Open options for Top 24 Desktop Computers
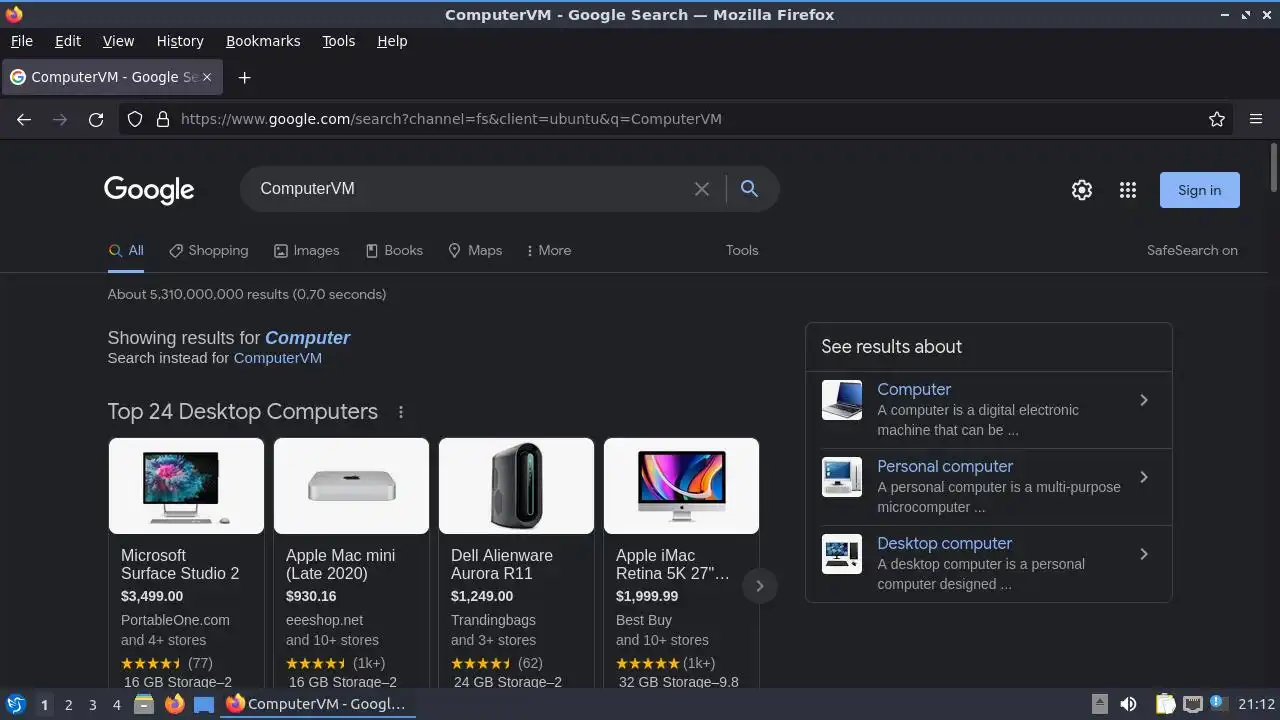This screenshot has height=720, width=1280. click(x=401, y=412)
